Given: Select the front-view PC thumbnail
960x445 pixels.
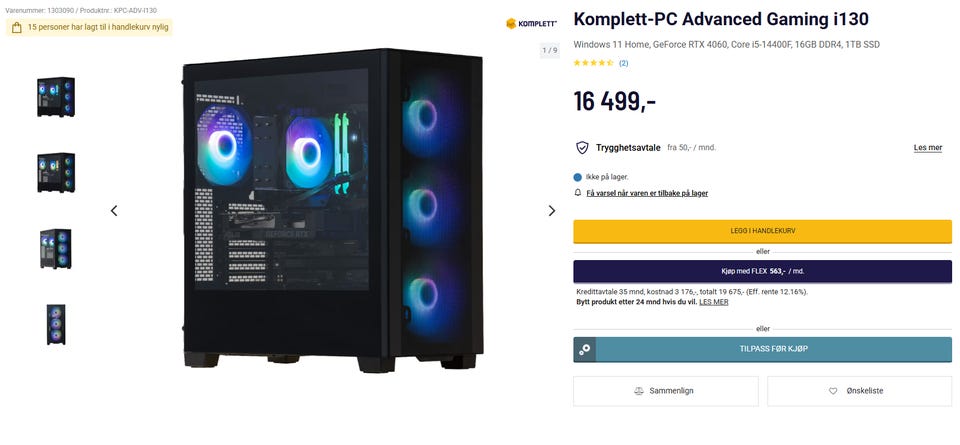Looking at the screenshot, I should pyautogui.click(x=56, y=324).
